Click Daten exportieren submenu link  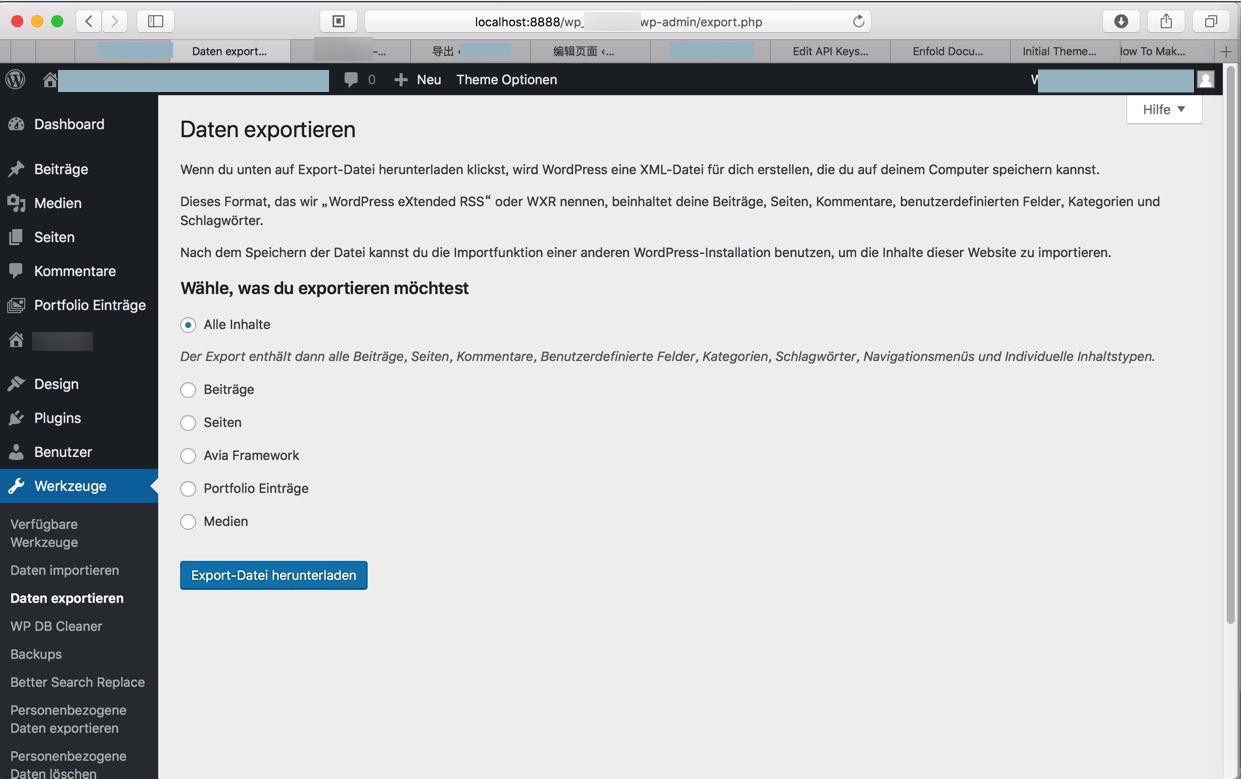coord(67,598)
